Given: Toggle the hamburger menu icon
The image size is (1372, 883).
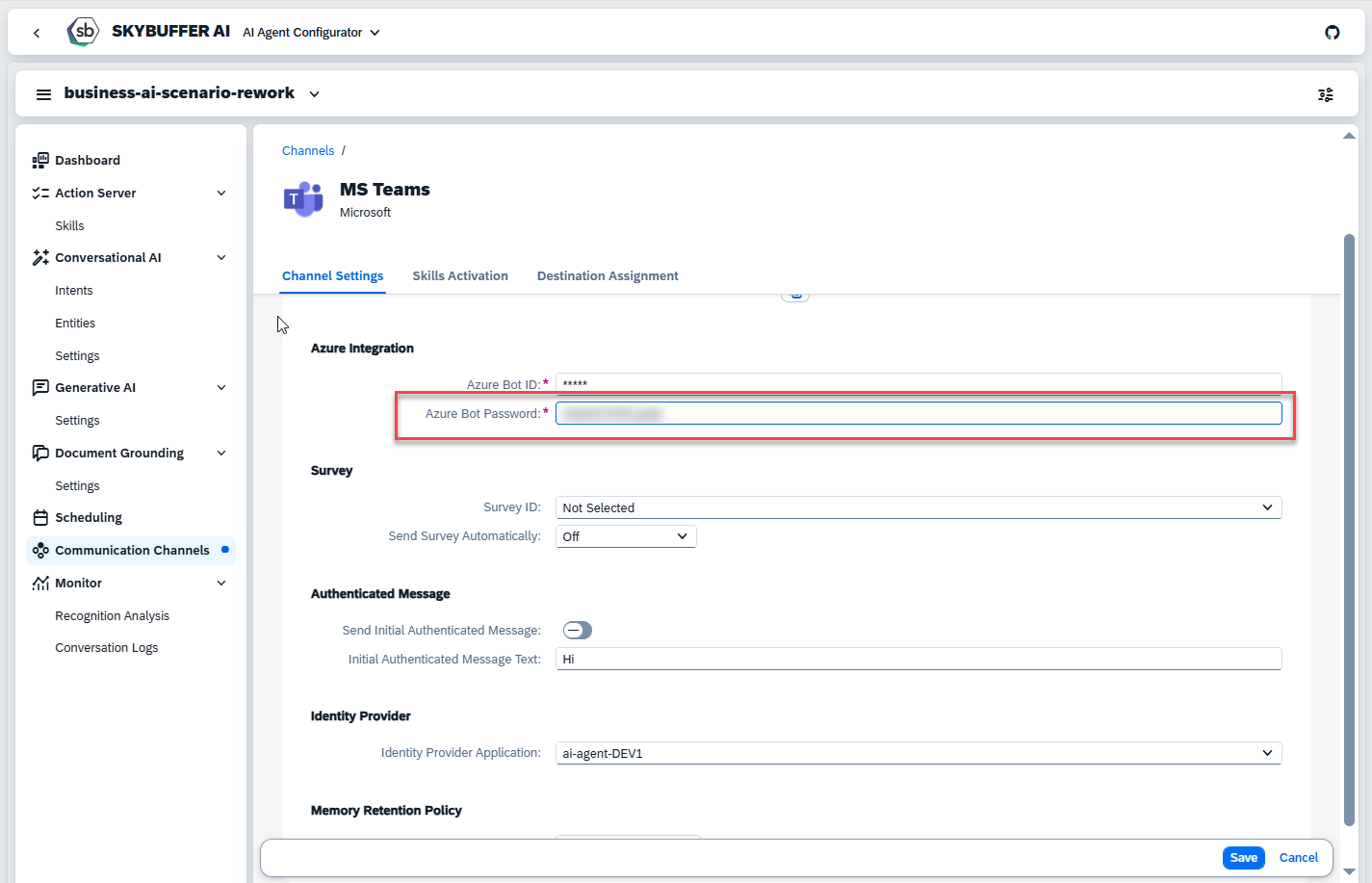Looking at the screenshot, I should pos(43,94).
